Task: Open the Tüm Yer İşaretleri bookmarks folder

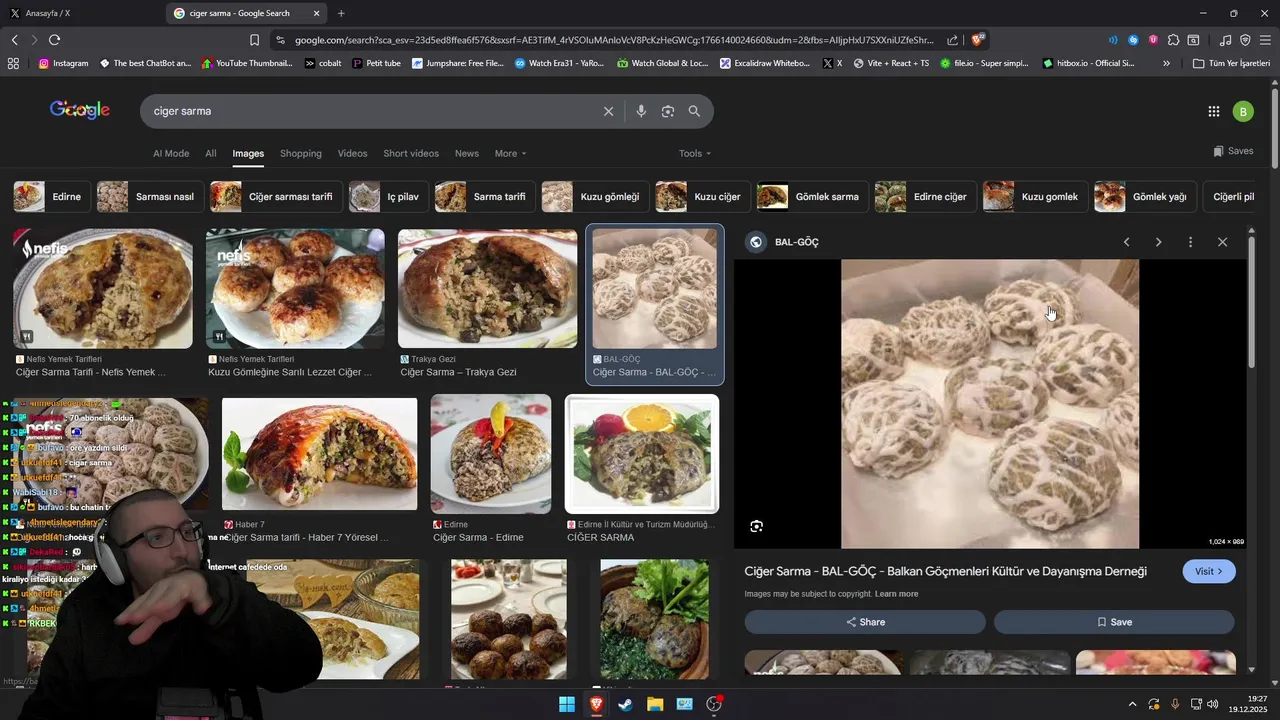Action: pos(1231,63)
